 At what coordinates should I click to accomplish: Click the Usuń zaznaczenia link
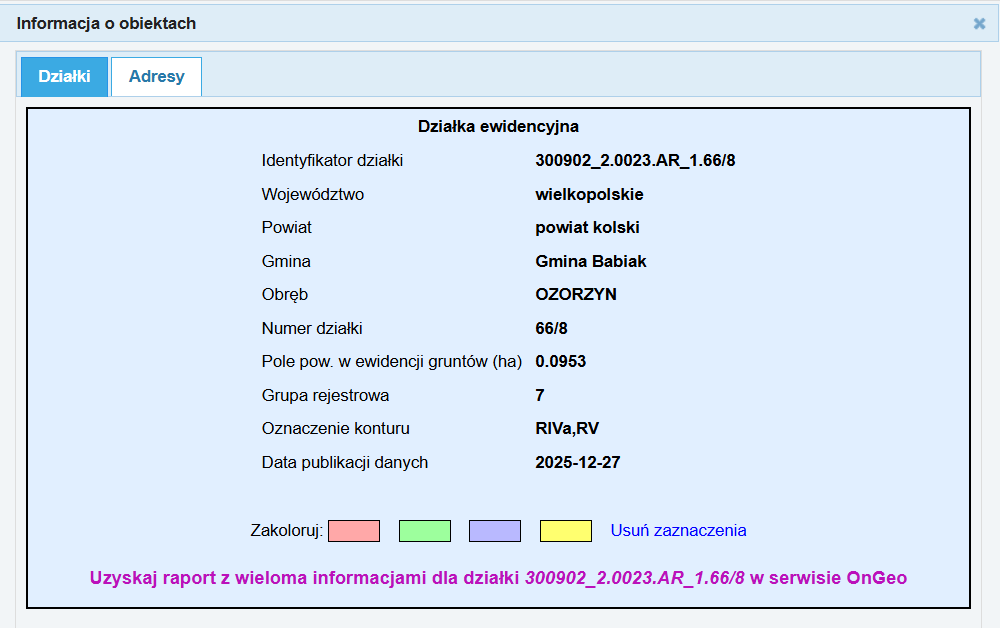point(678,530)
